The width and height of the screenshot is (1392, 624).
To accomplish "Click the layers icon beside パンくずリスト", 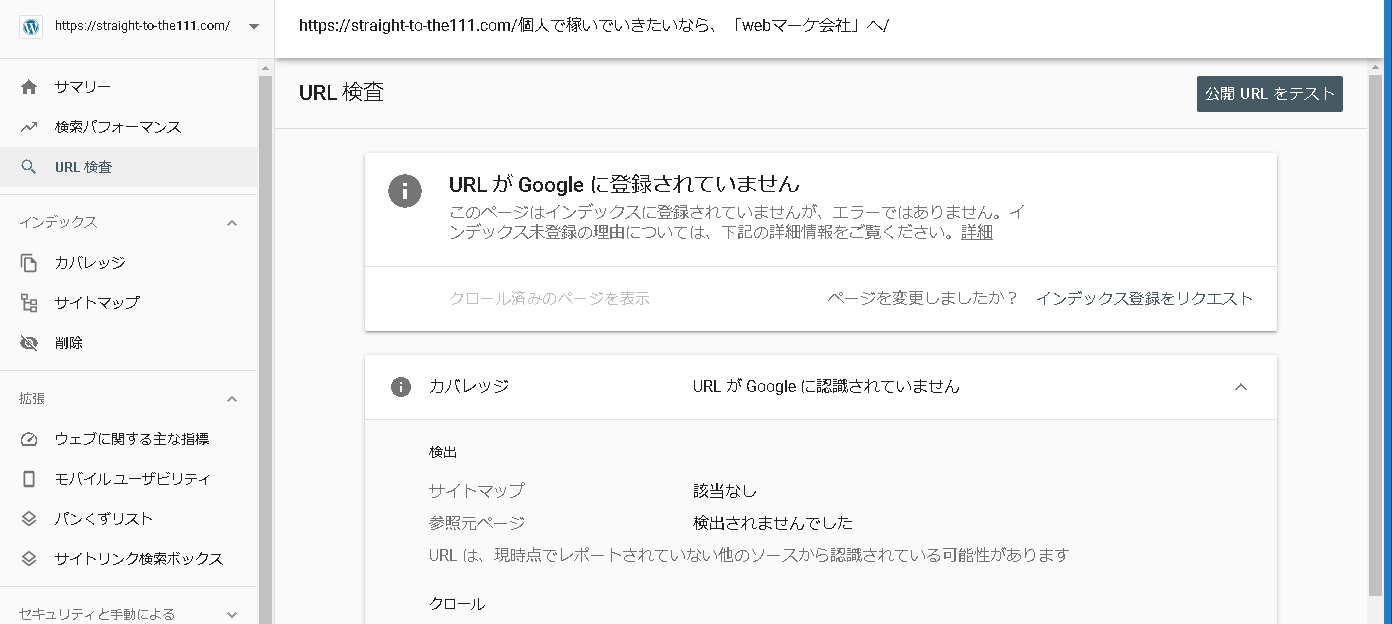I will [29, 519].
